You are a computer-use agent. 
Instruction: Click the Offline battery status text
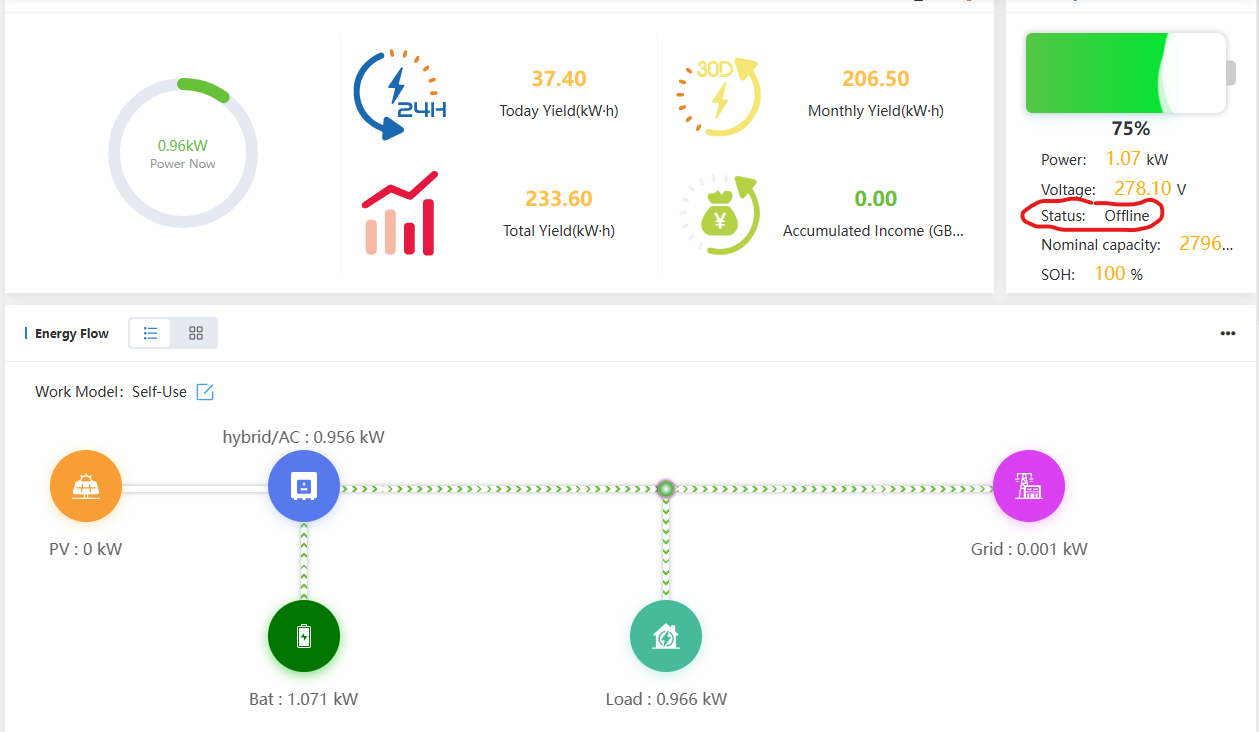1126,216
